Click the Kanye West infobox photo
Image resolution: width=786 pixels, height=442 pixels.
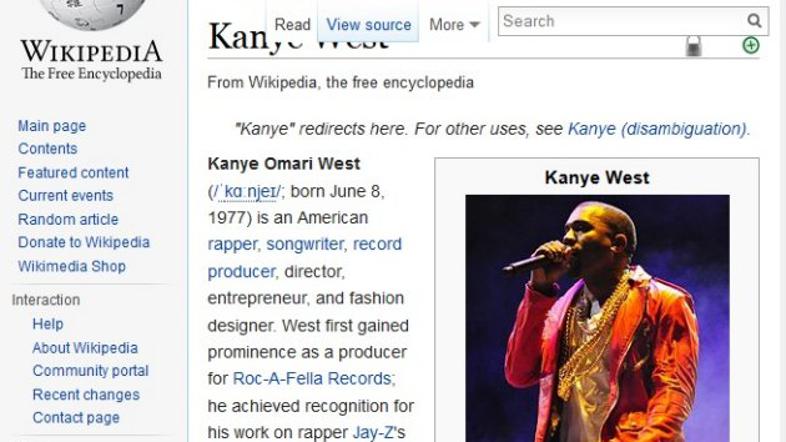(x=597, y=318)
